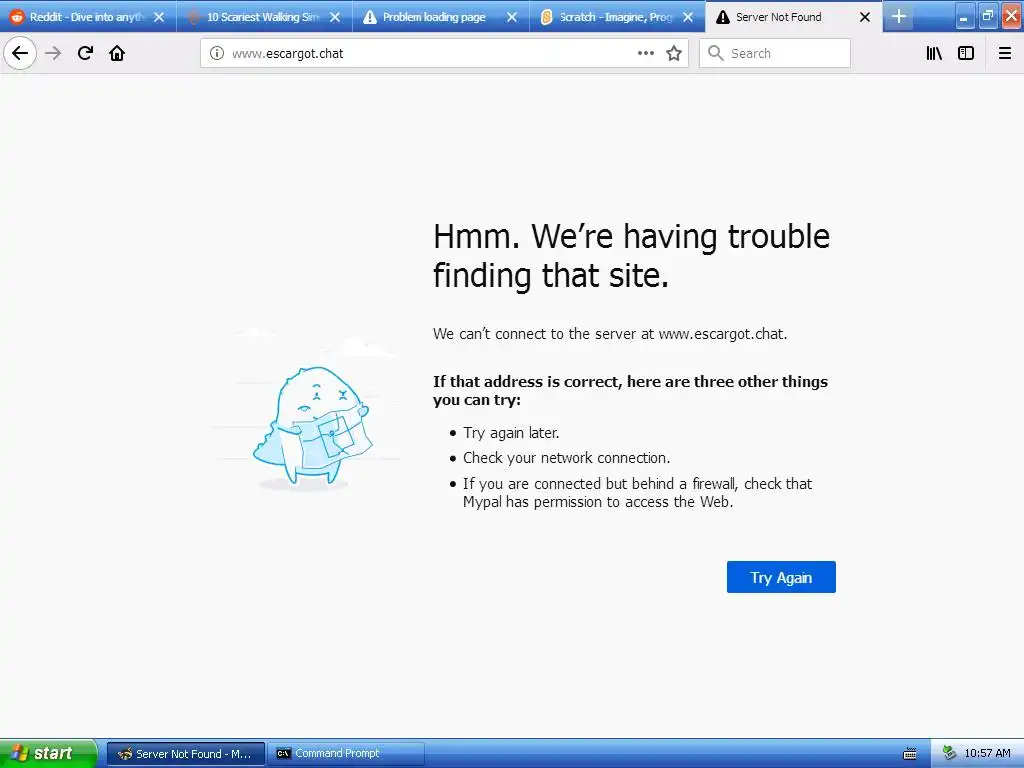Click the 'Hmm. We're having trouble' heading
The height and width of the screenshot is (768, 1024).
pos(632,255)
